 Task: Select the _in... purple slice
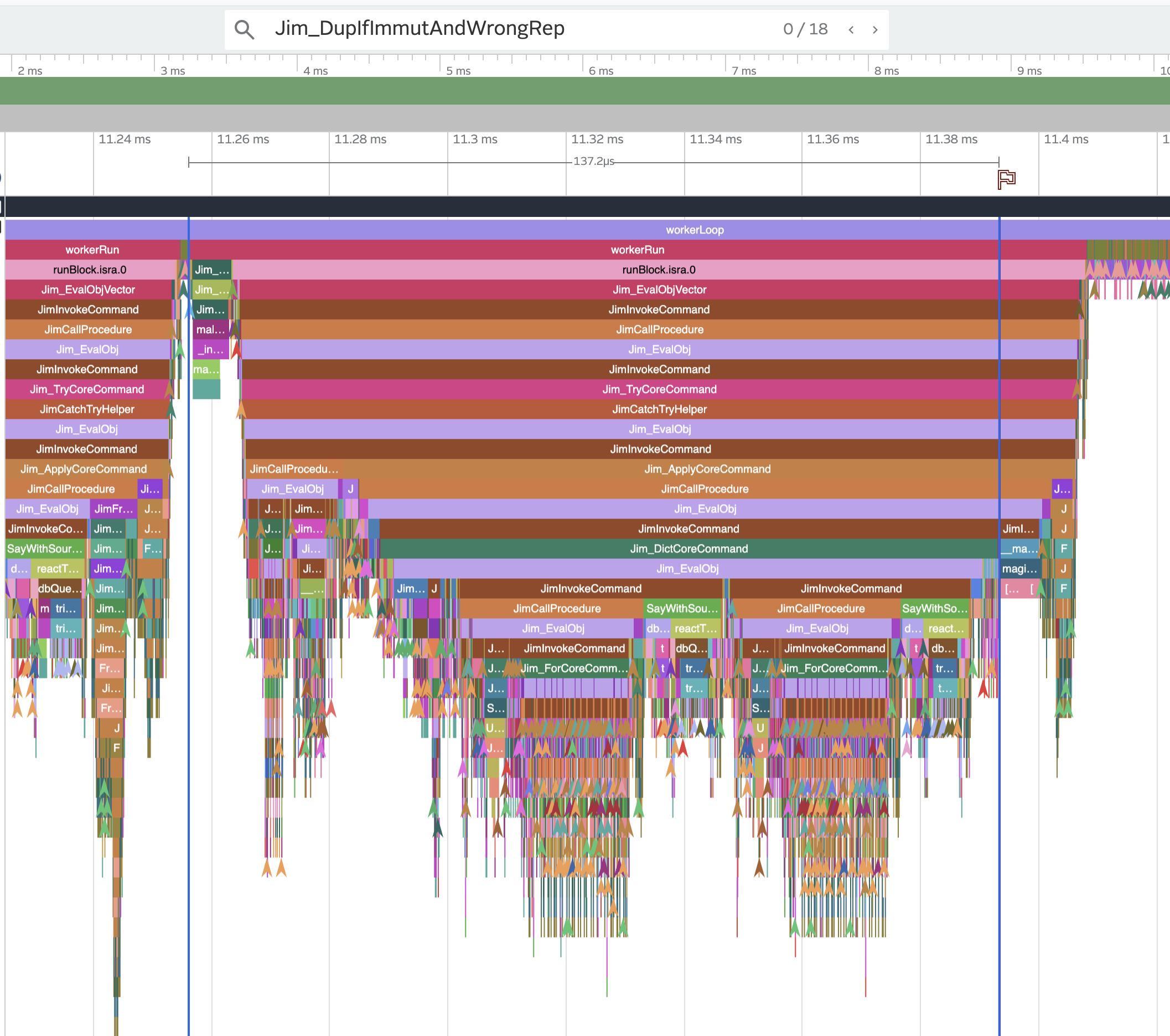(211, 349)
